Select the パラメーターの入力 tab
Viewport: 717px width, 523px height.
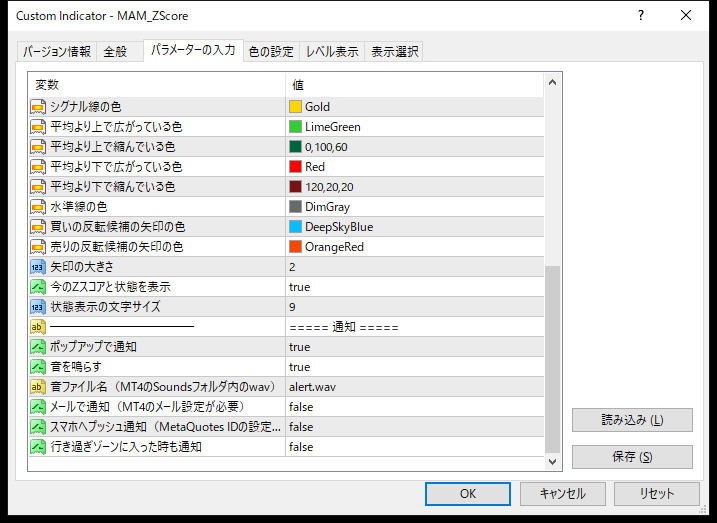tap(193, 49)
